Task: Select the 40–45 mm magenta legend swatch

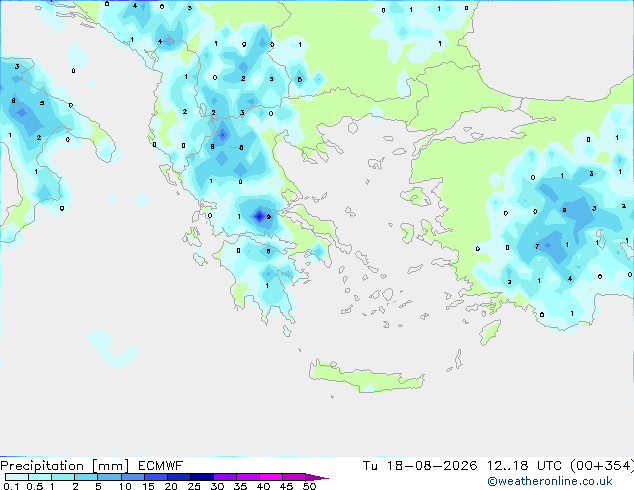Action: click(271, 477)
